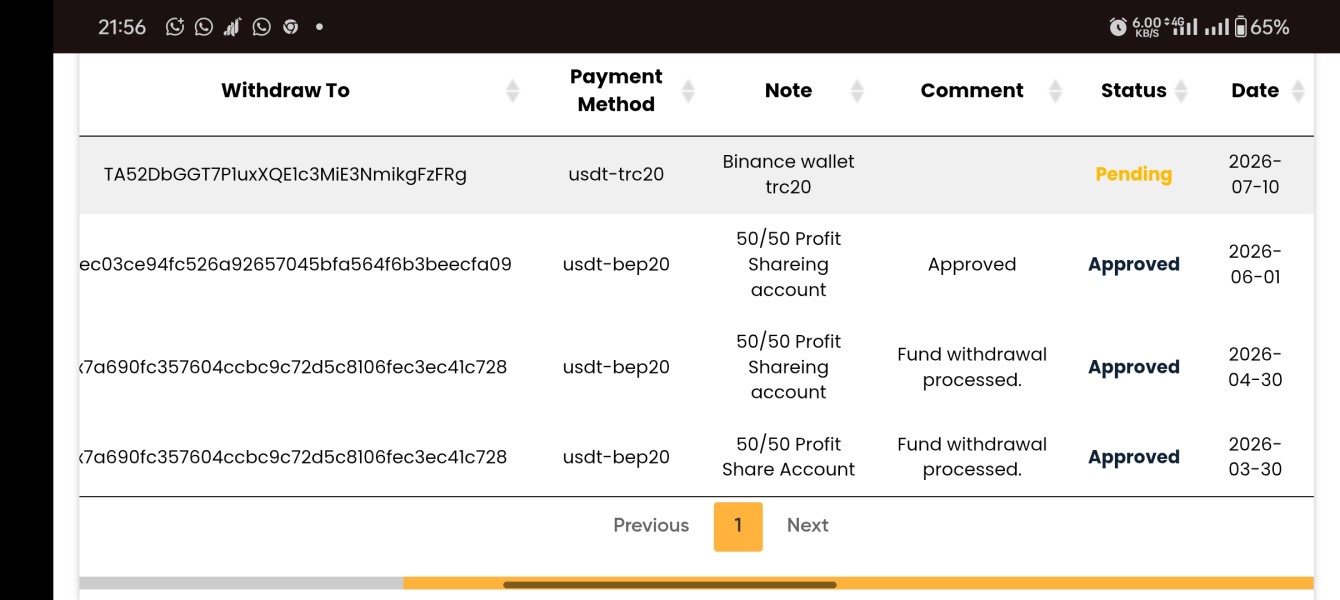Tap Chrome notification icon in status bar
The image size is (1340, 600).
click(x=291, y=27)
